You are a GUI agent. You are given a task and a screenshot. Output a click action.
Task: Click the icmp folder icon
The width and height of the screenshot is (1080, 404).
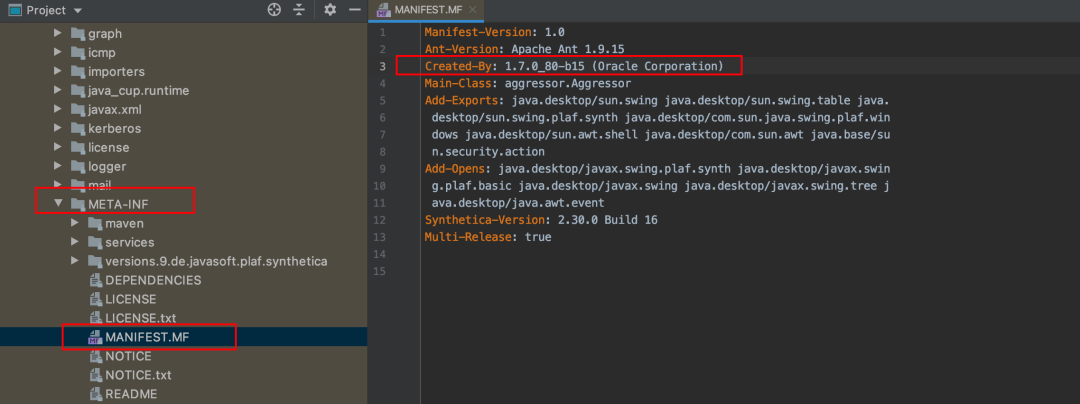coord(77,52)
